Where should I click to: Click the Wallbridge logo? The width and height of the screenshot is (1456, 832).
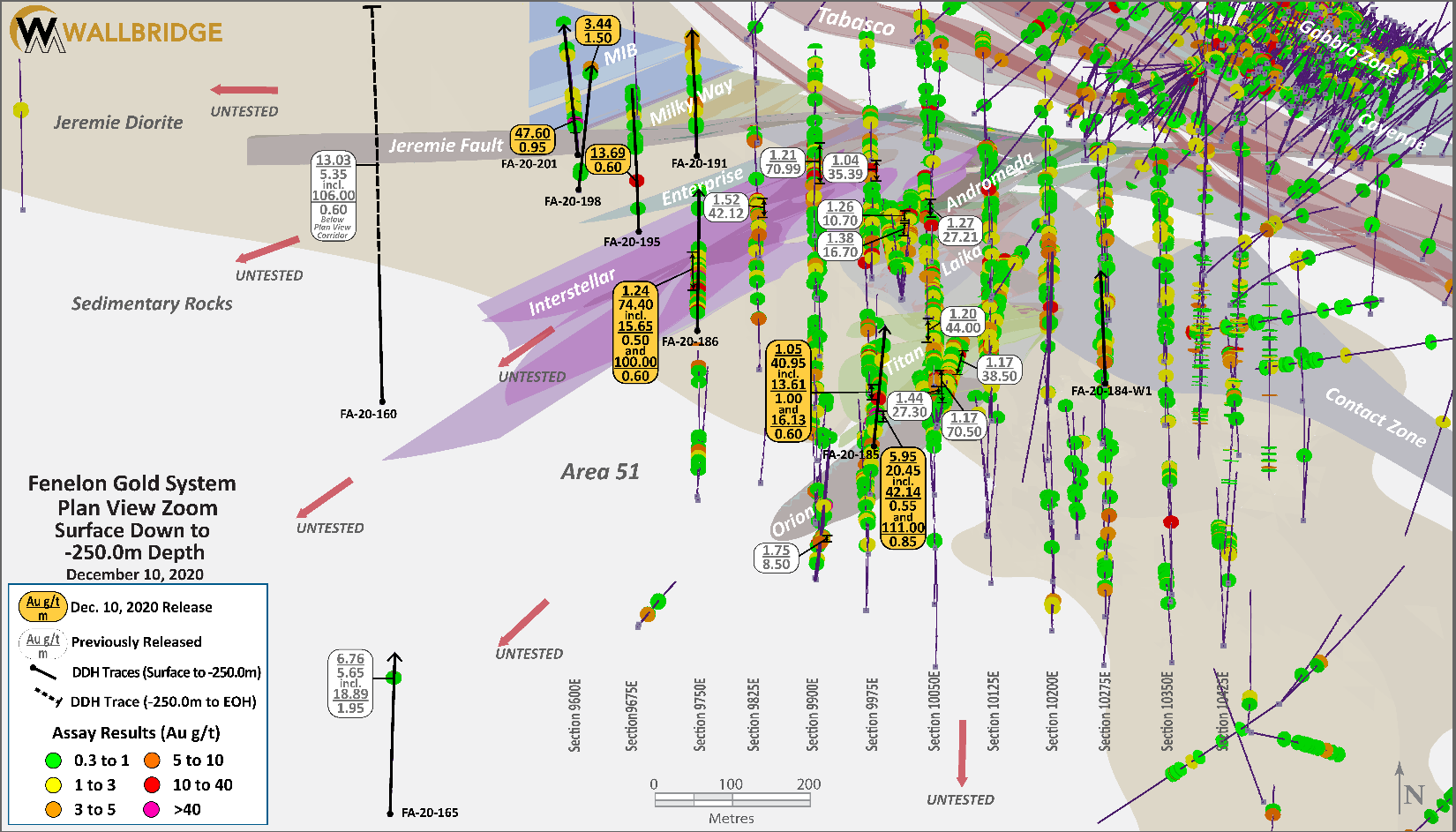115,31
